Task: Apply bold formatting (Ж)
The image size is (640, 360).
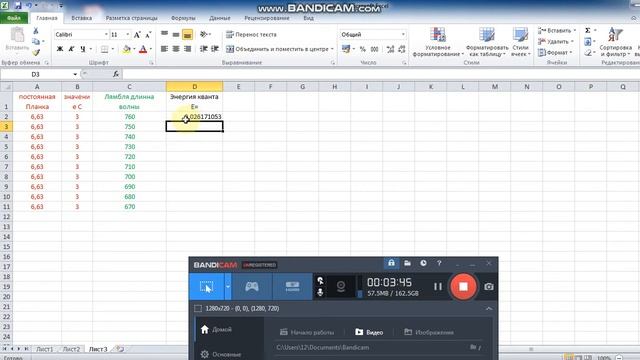Action: [x=60, y=49]
